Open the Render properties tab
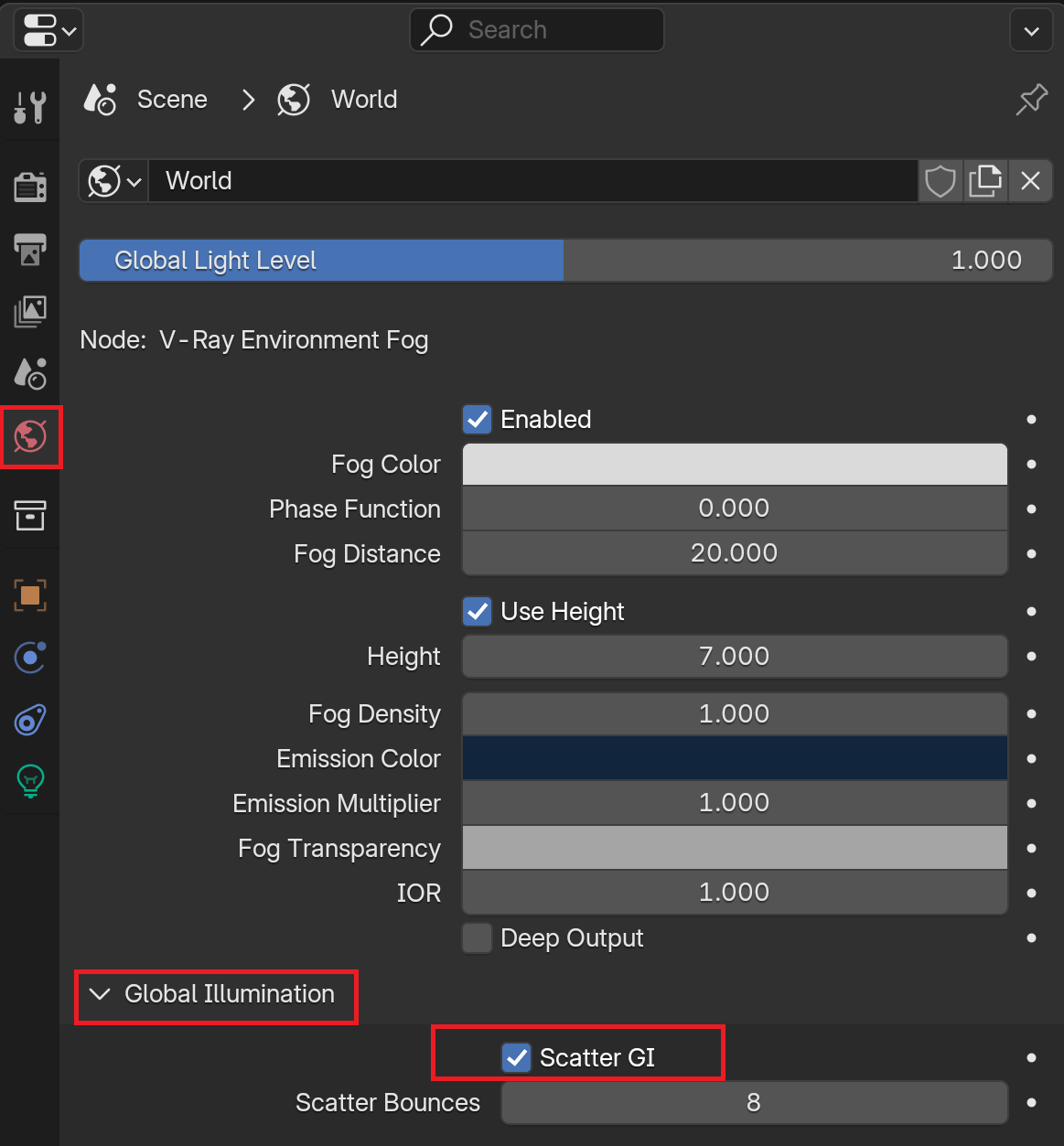This screenshot has height=1146, width=1064. (30, 187)
